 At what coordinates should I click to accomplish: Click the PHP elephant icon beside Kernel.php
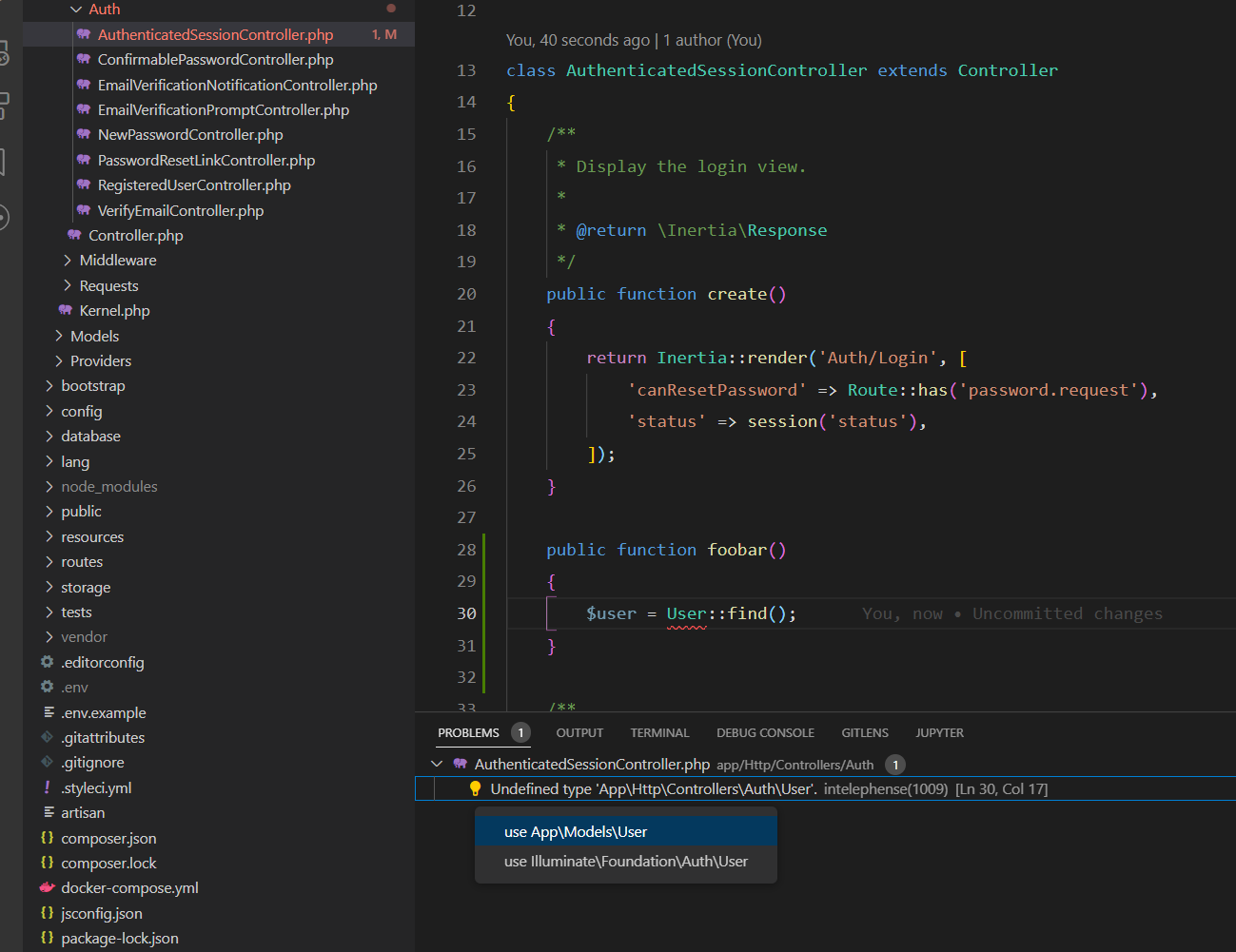(66, 310)
